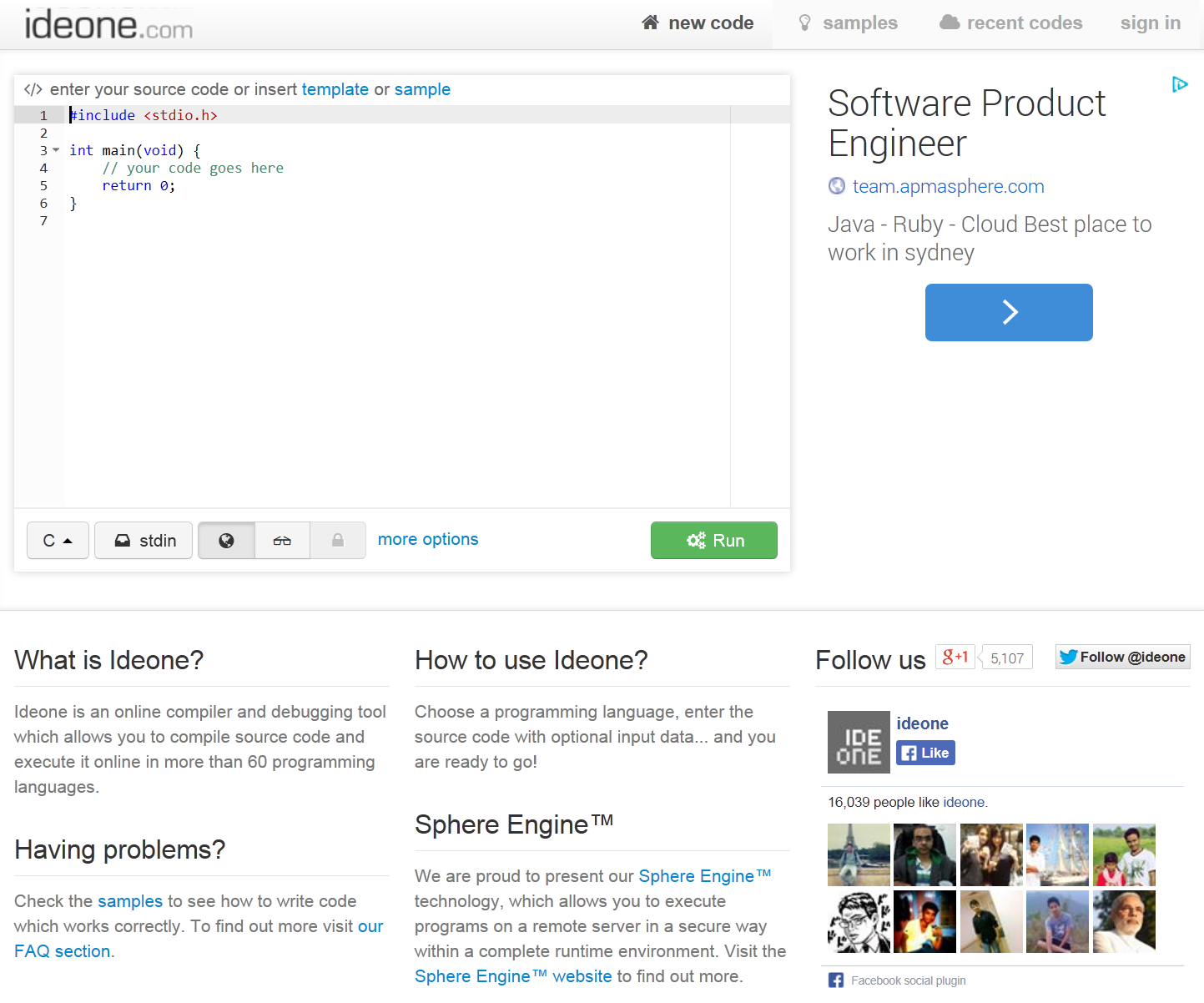Screen dimensions: 1204x1003
Task: Set code visibility to public globe icon
Action: click(226, 541)
